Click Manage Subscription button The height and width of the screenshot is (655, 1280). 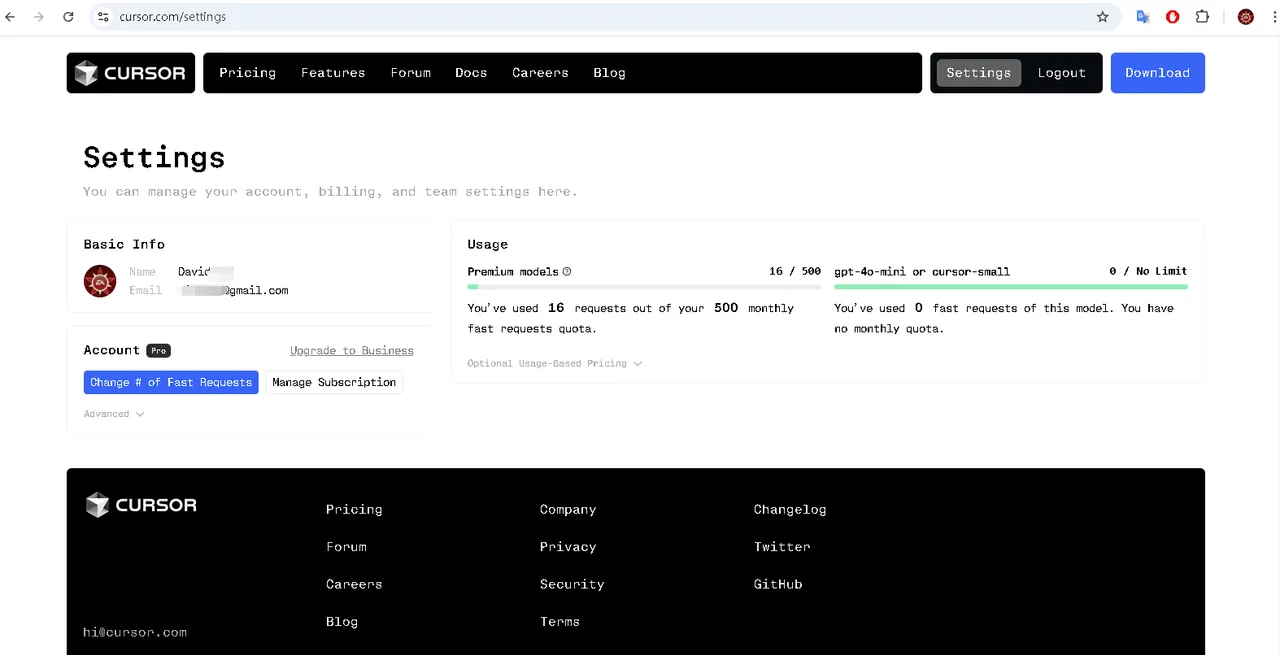click(x=334, y=382)
